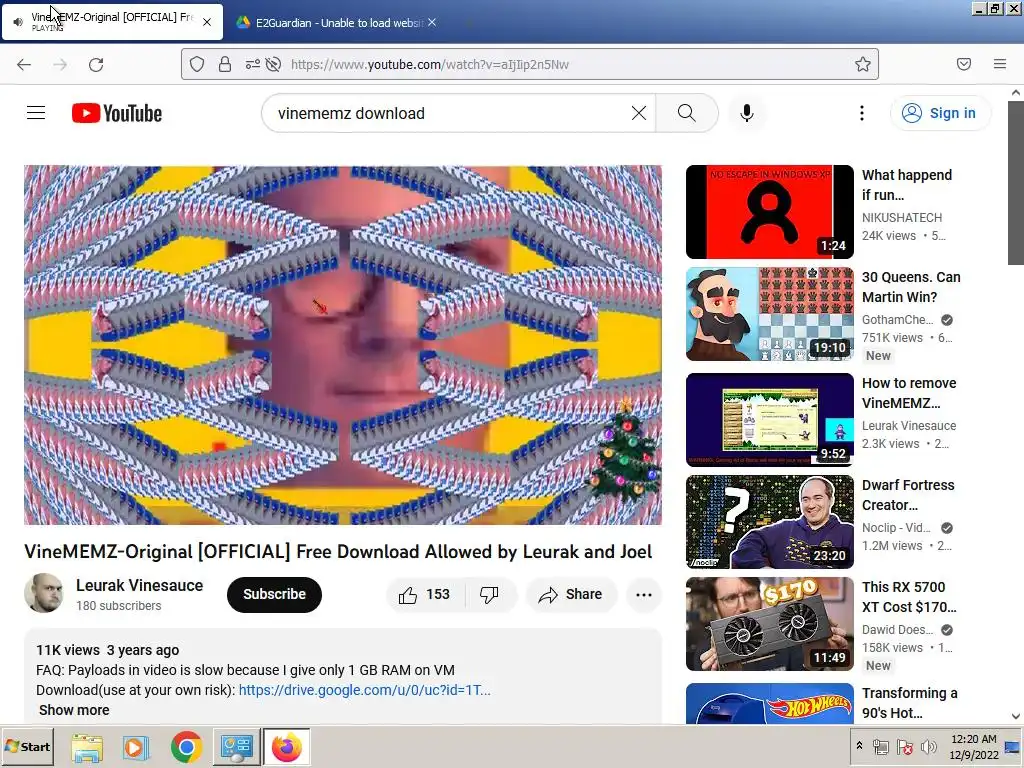Share the video
Image resolution: width=1024 pixels, height=768 pixels.
(x=571, y=594)
